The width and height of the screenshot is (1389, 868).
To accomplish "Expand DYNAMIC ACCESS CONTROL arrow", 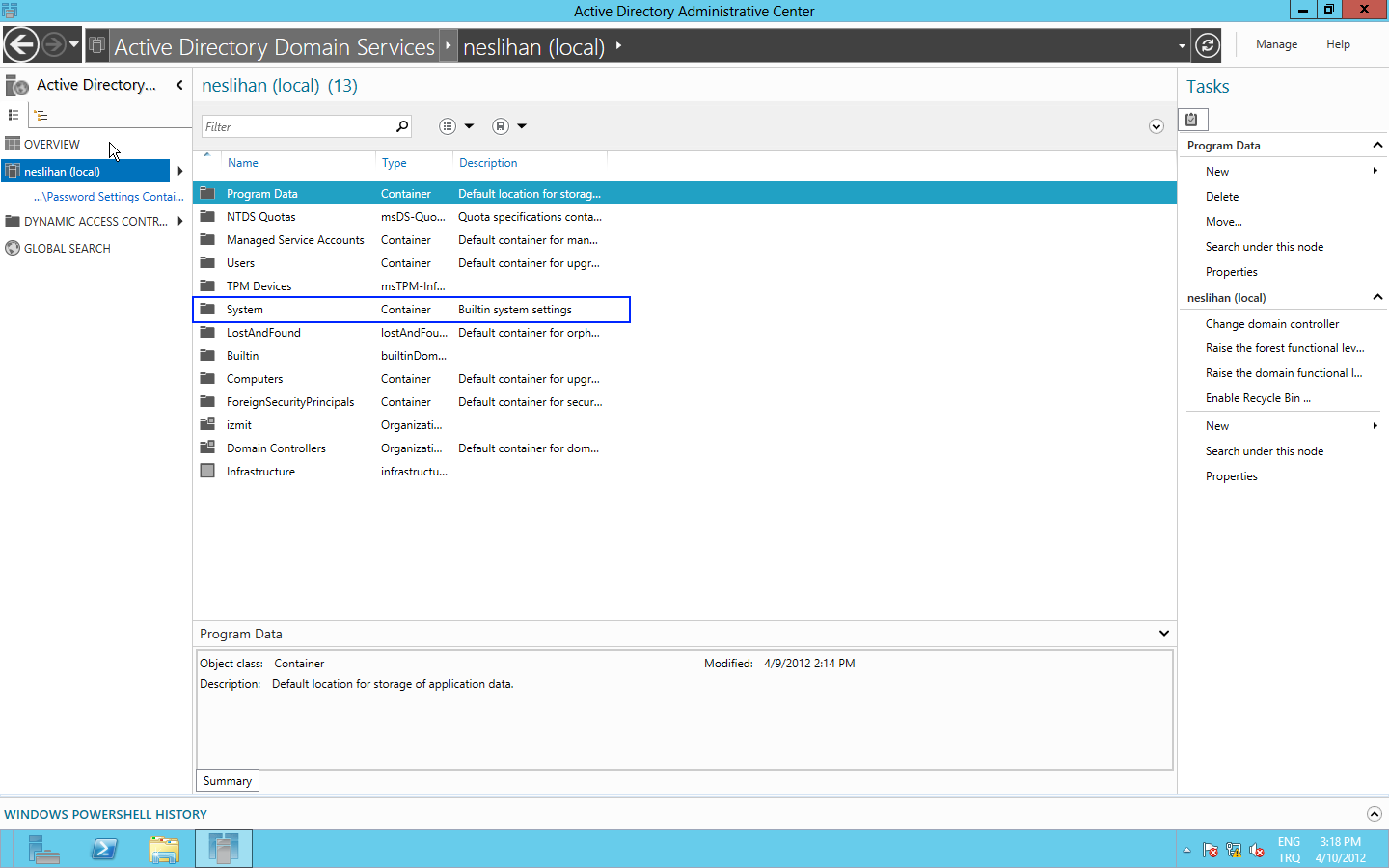I will click(180, 221).
